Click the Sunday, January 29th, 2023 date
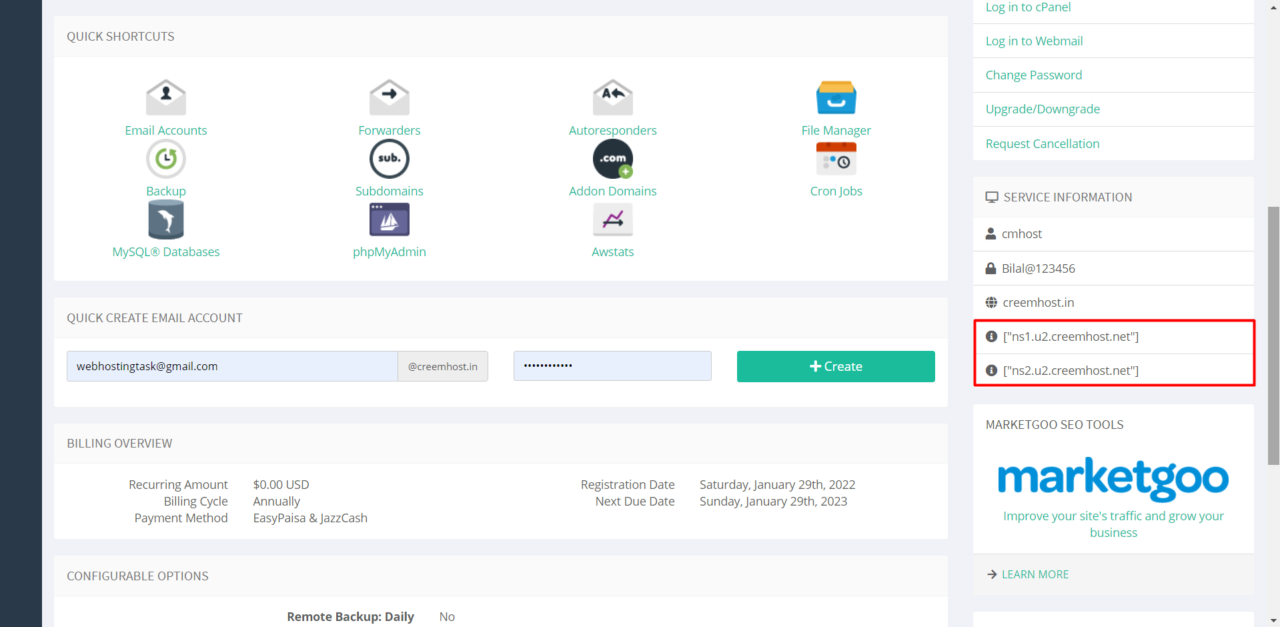 pos(773,501)
